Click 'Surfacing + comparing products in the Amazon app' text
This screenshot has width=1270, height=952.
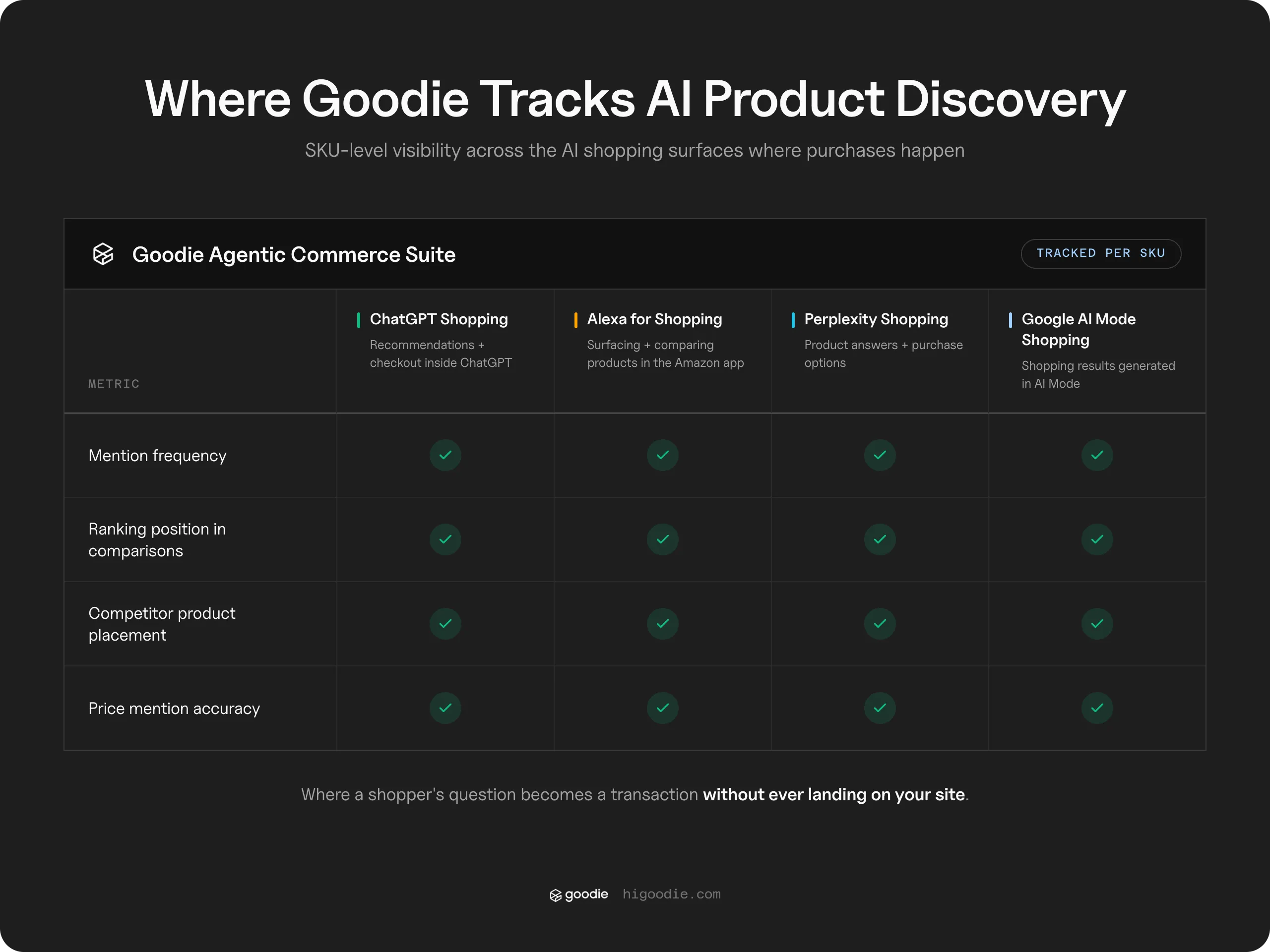(x=665, y=354)
